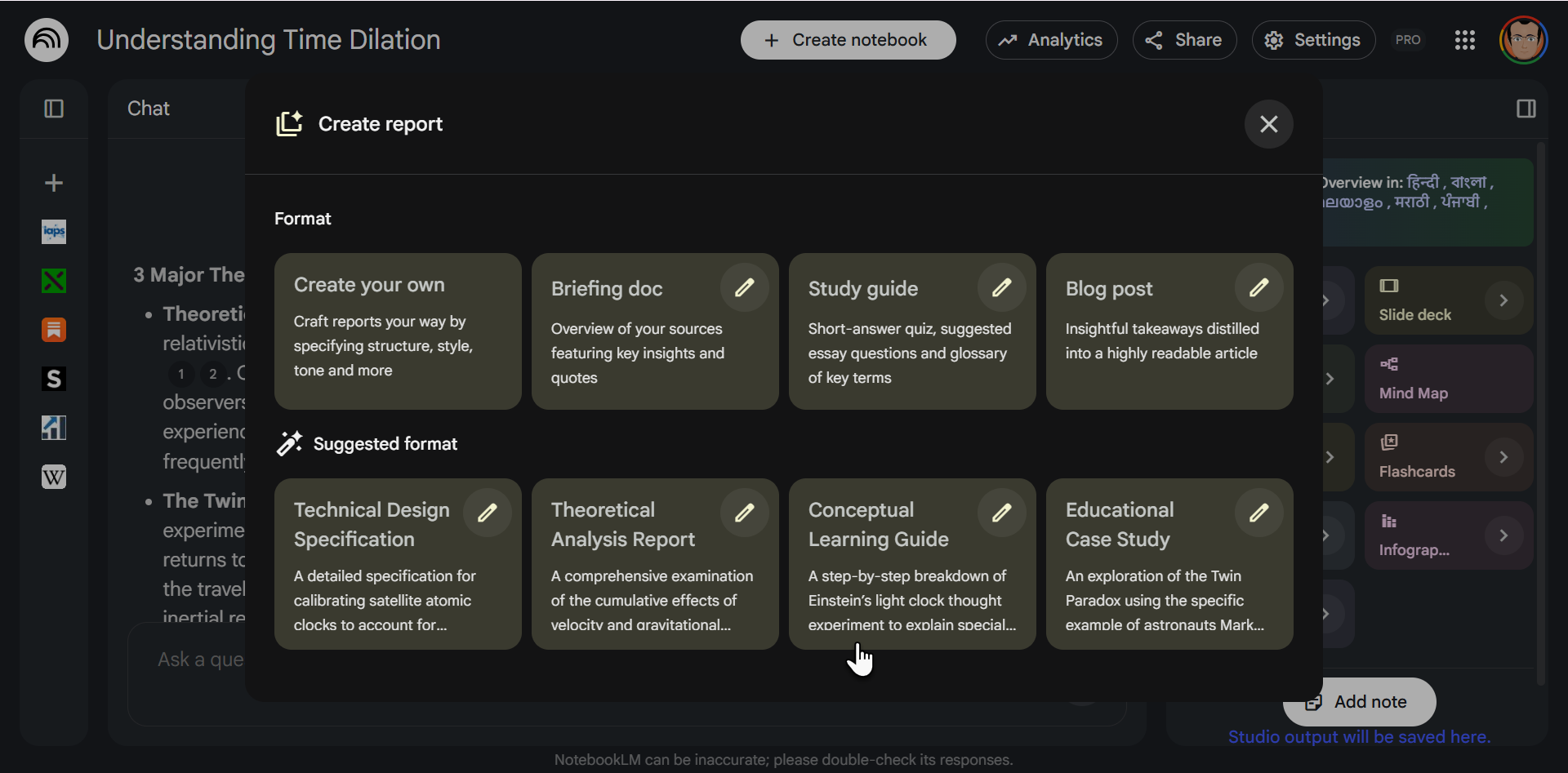Expand Flashcards options chevron

click(1503, 457)
